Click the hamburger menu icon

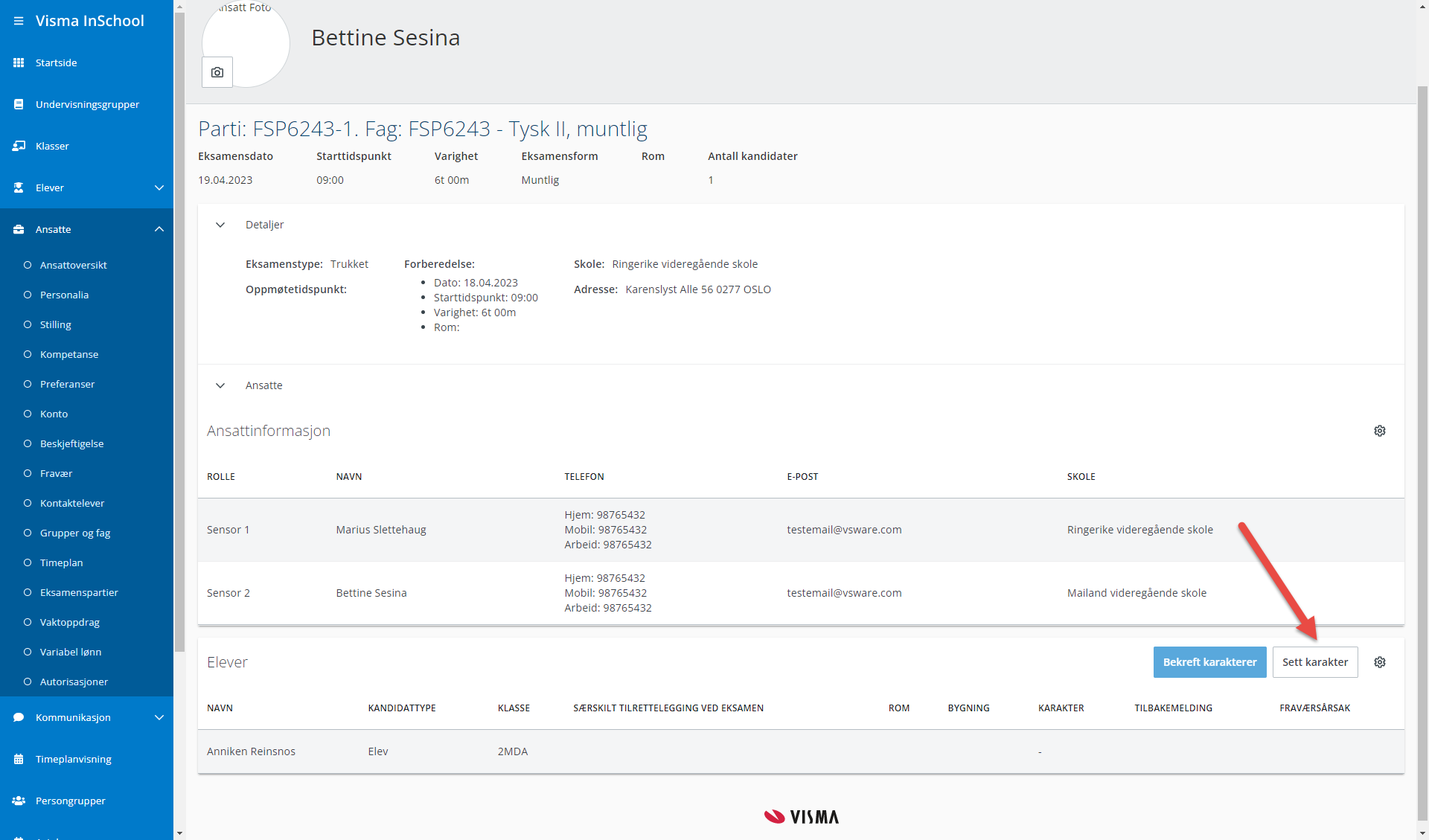(19, 21)
